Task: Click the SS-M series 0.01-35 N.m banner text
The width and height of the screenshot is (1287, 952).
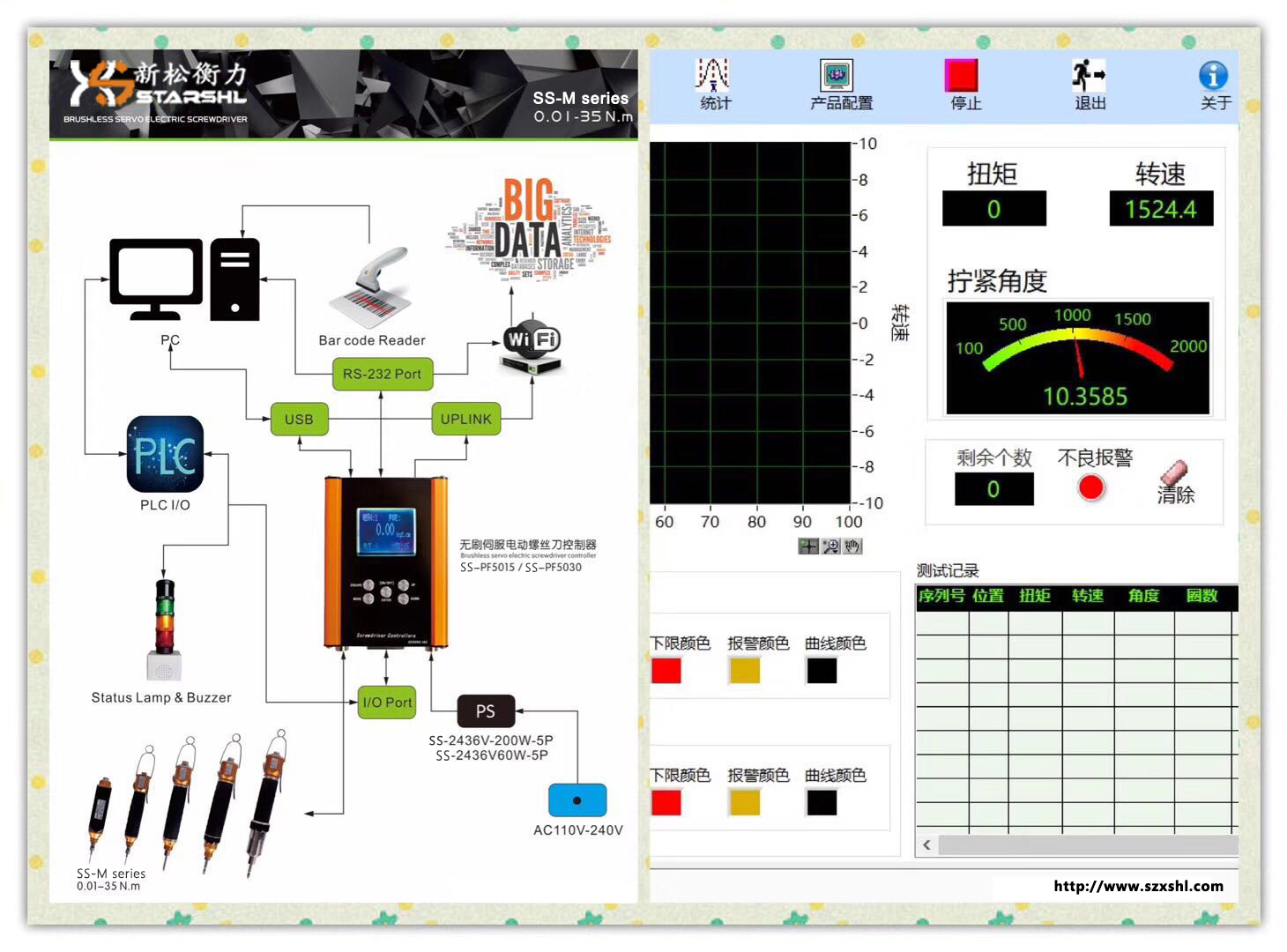Action: pos(582,107)
